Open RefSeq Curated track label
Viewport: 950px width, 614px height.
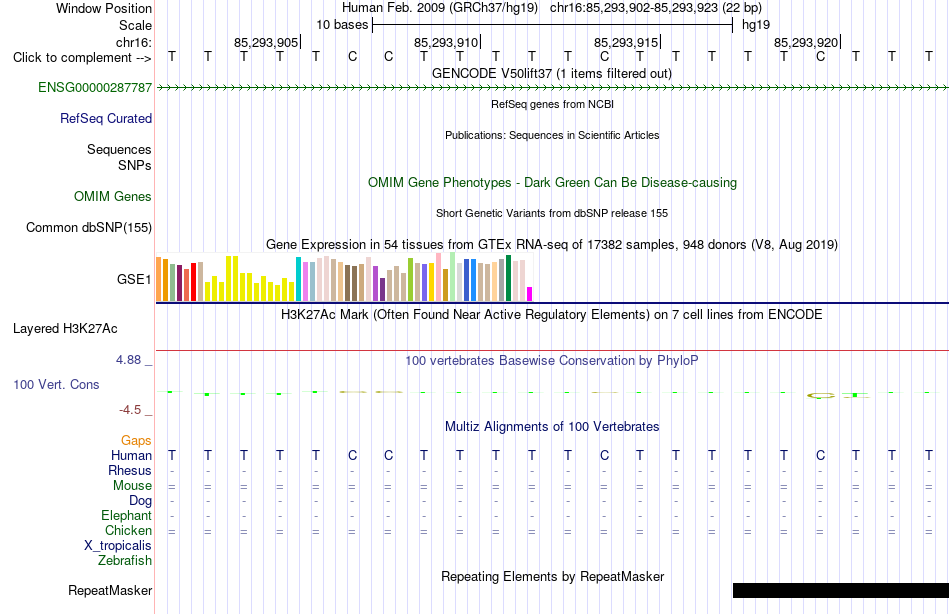(106, 118)
